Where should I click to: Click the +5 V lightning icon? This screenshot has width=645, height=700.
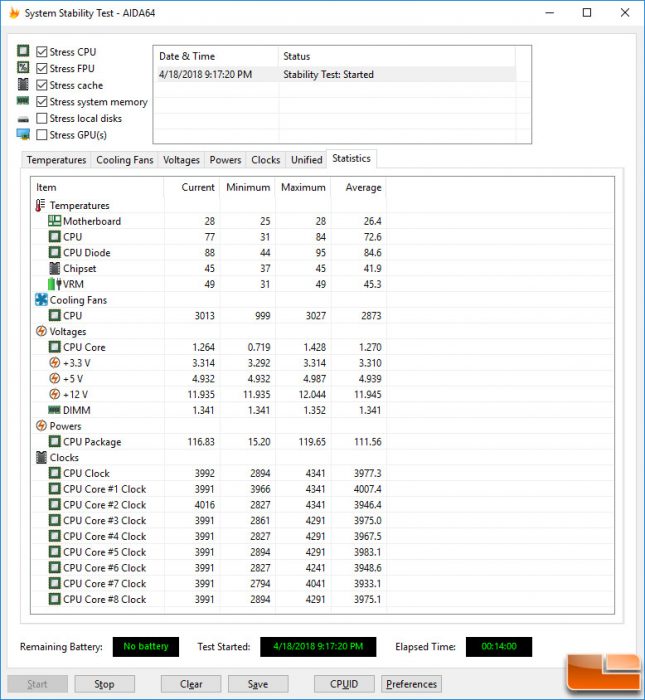(x=54, y=379)
